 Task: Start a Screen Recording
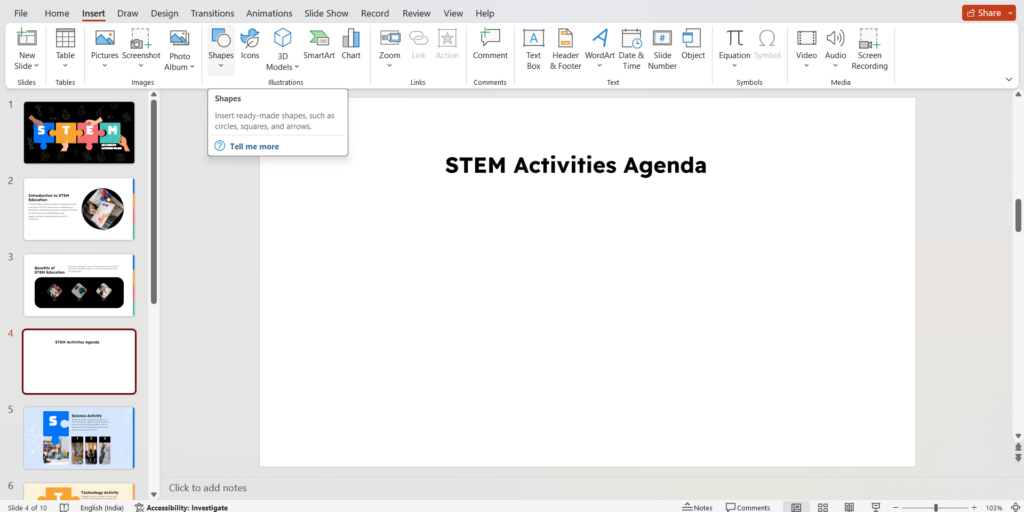point(869,46)
